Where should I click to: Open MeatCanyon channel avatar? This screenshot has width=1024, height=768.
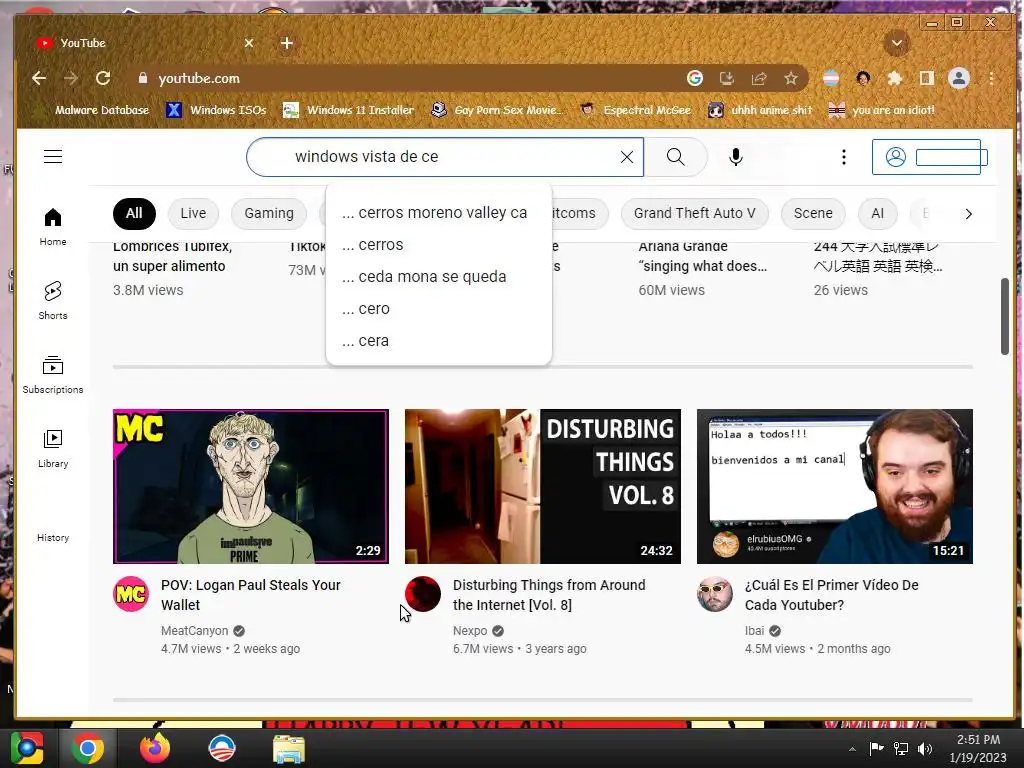click(x=131, y=594)
